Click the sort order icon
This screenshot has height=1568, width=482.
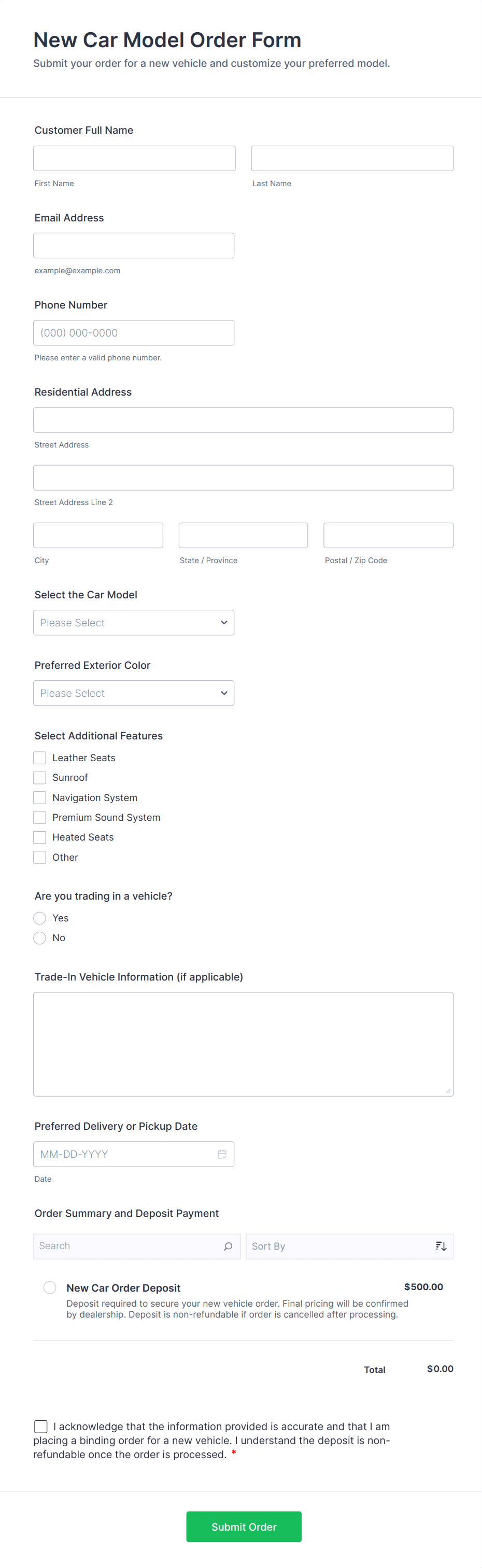(x=441, y=1246)
